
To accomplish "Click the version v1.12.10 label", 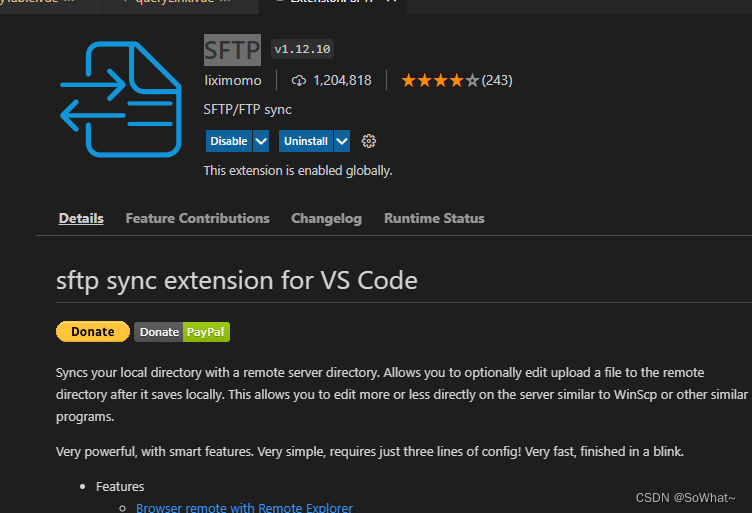I will (302, 49).
